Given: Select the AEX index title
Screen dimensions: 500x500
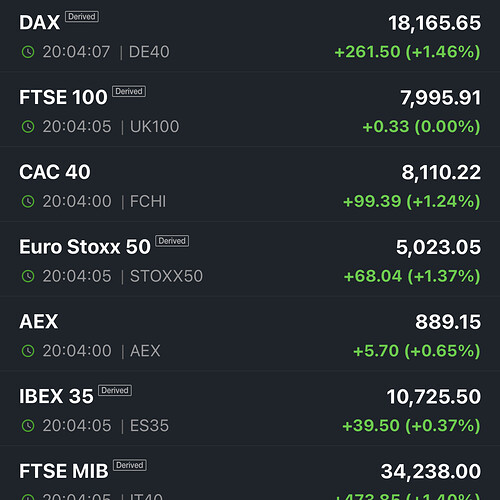Looking at the screenshot, I should pos(39,322).
